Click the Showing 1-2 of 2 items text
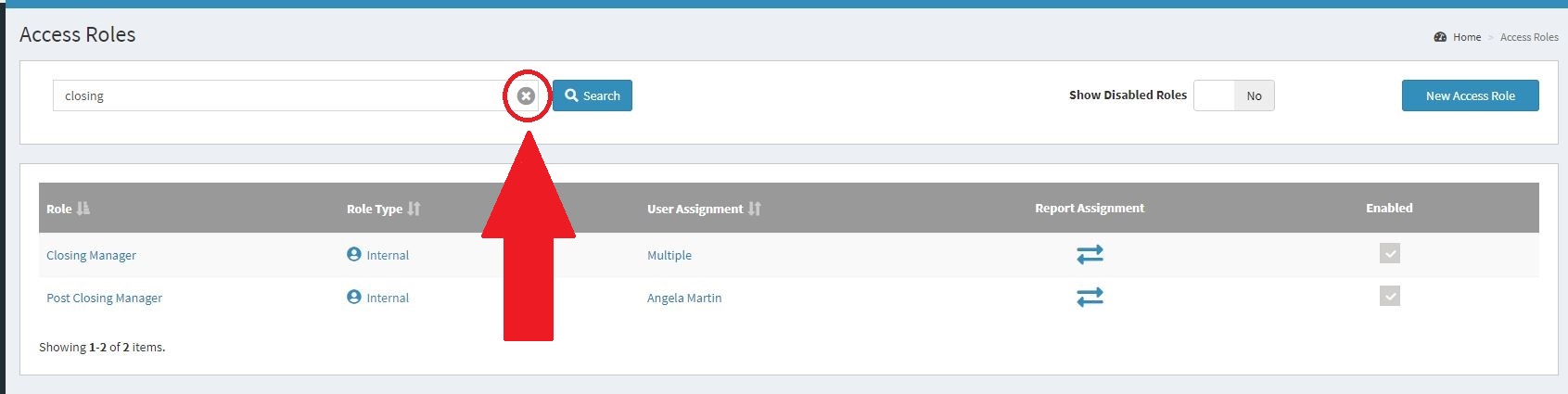This screenshot has width=1568, height=394. 102,347
